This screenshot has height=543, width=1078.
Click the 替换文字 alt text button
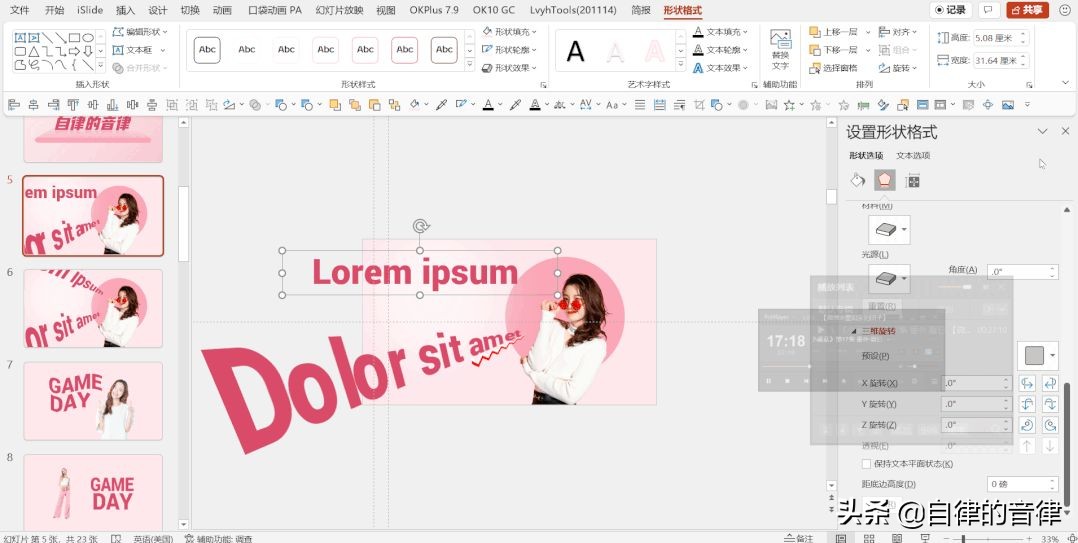(x=780, y=49)
